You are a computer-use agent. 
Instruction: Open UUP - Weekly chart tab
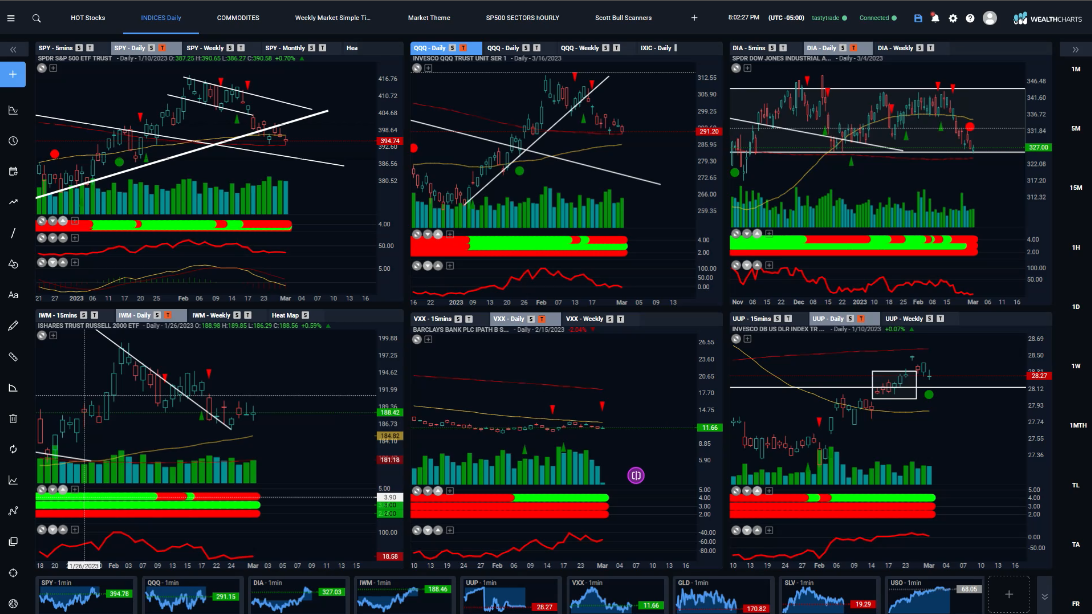tap(904, 319)
